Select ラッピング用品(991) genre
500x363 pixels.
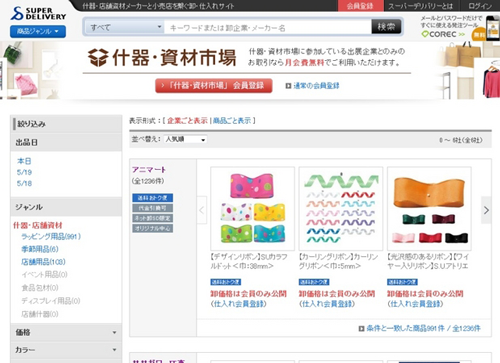point(51,237)
